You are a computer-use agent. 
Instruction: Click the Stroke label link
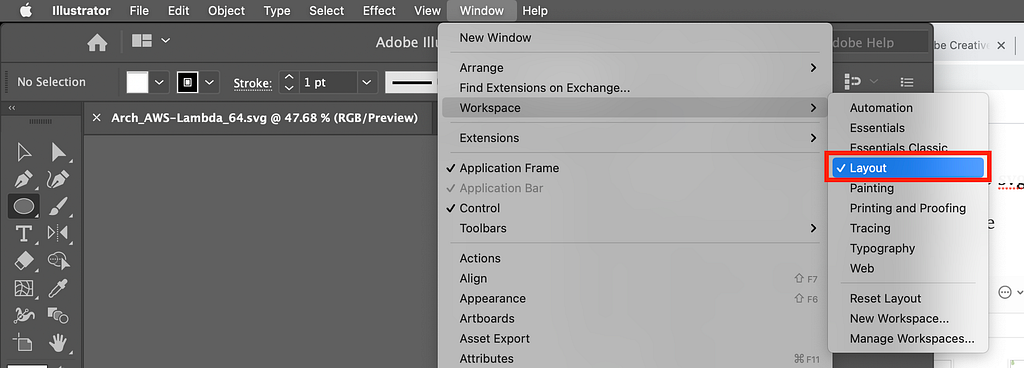tap(253, 83)
